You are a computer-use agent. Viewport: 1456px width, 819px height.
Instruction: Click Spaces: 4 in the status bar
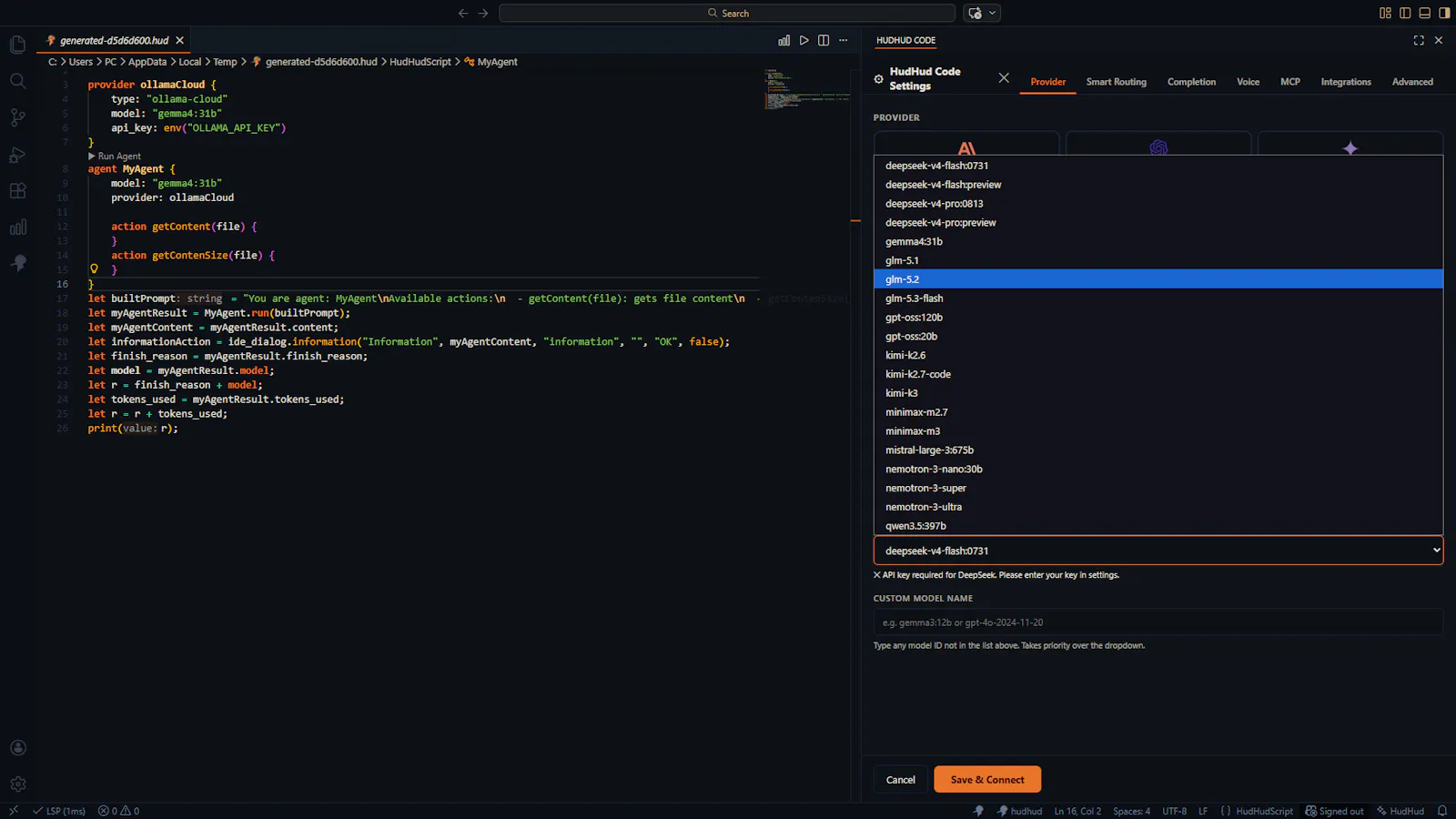1131,811
